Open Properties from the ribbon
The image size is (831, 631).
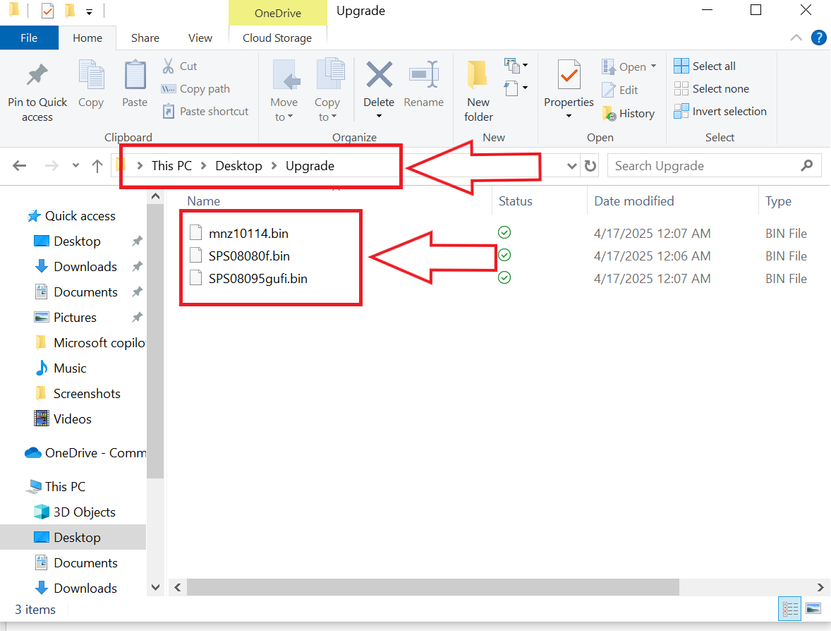pos(569,78)
